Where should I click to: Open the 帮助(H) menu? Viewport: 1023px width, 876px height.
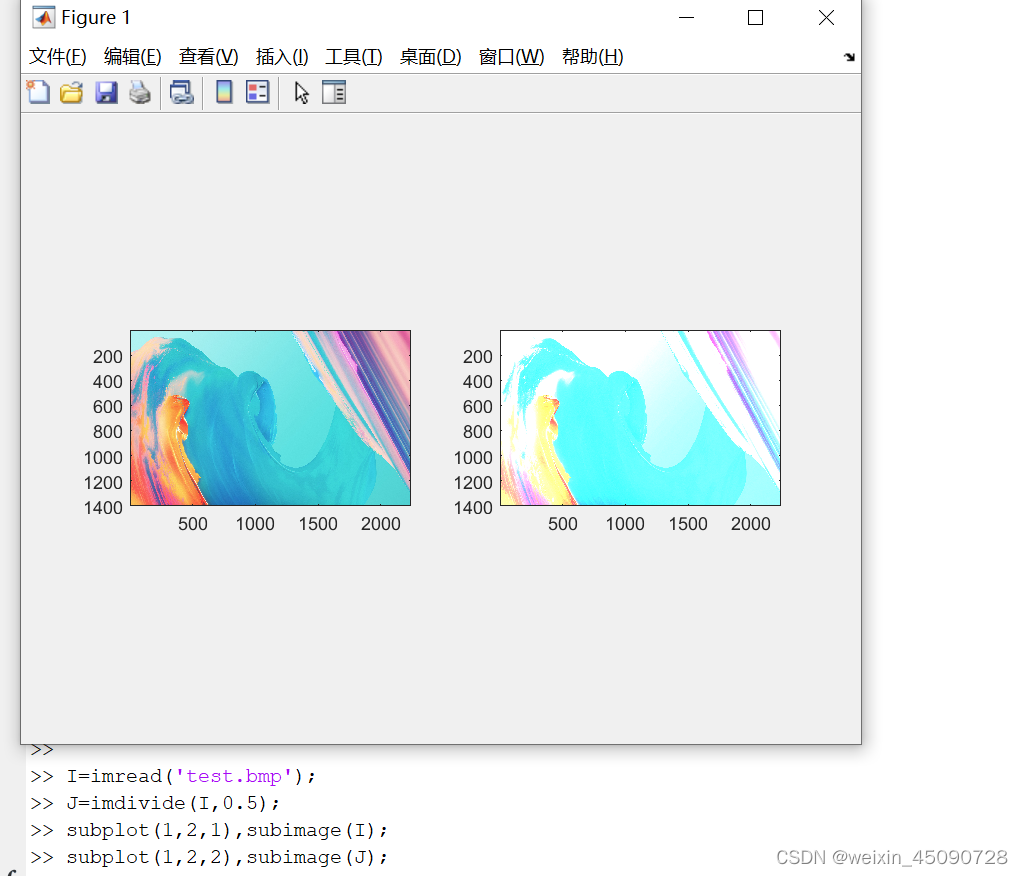click(592, 57)
